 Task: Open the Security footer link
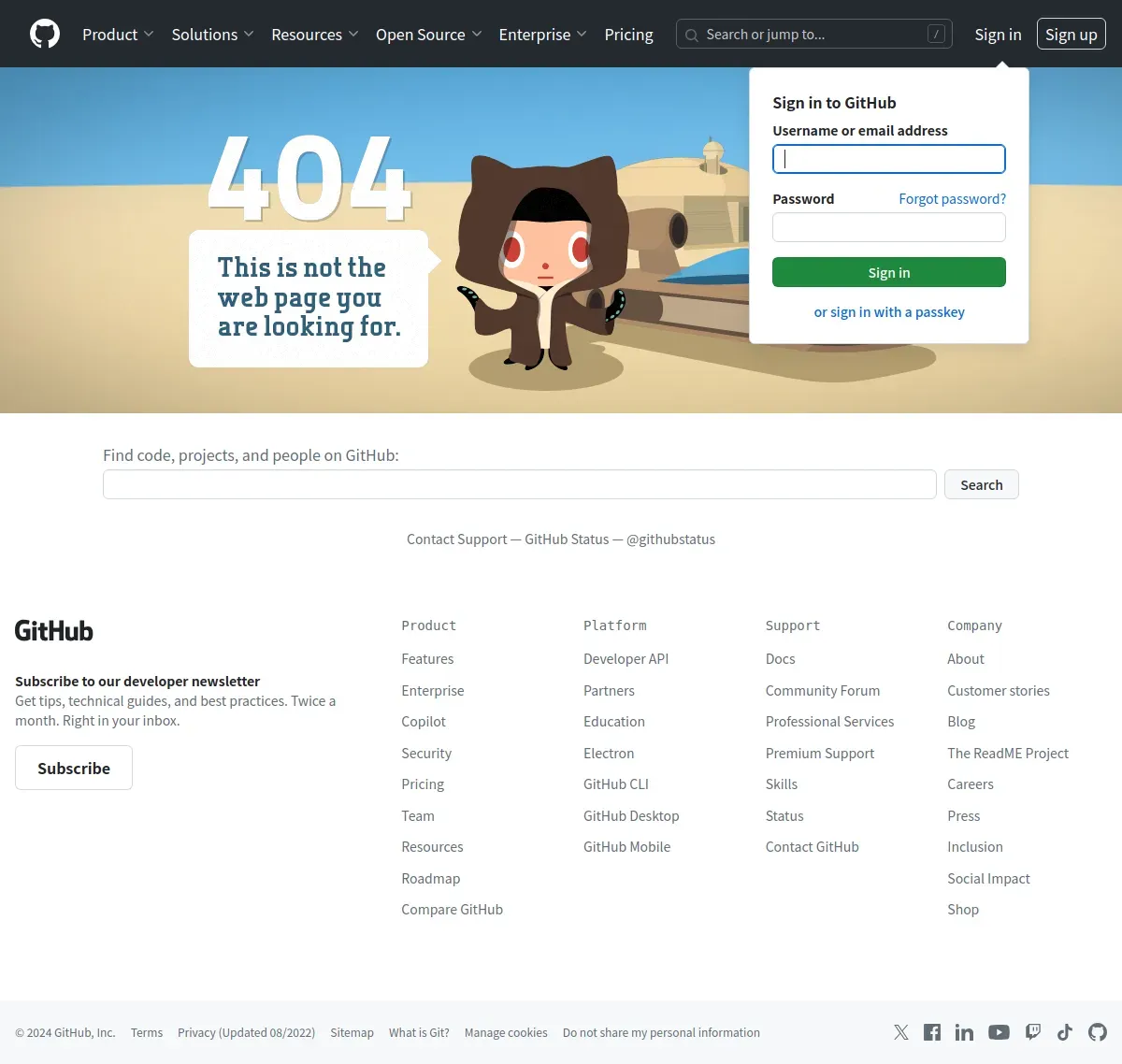tap(426, 754)
